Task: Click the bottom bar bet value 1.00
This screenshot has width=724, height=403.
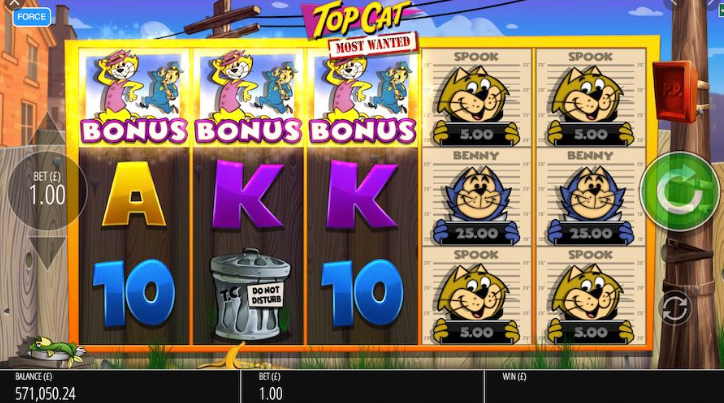Action: point(271,393)
